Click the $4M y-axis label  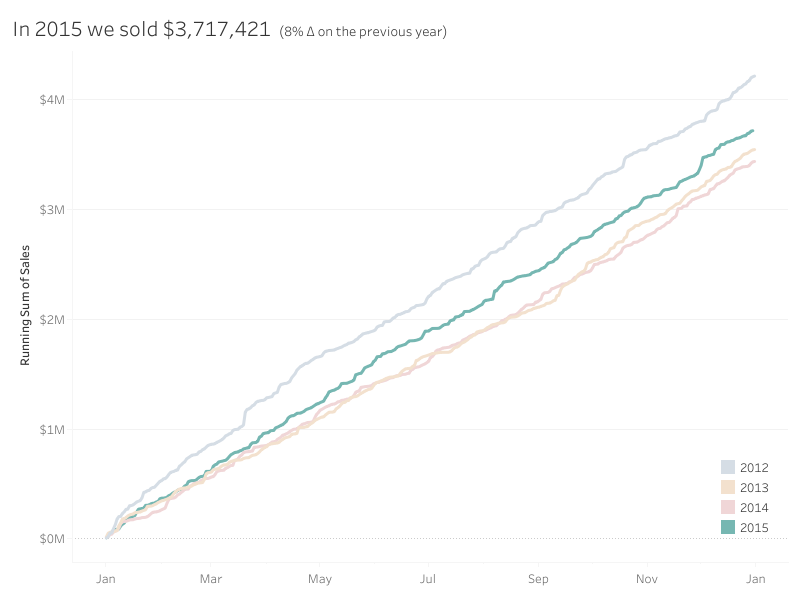click(x=52, y=100)
